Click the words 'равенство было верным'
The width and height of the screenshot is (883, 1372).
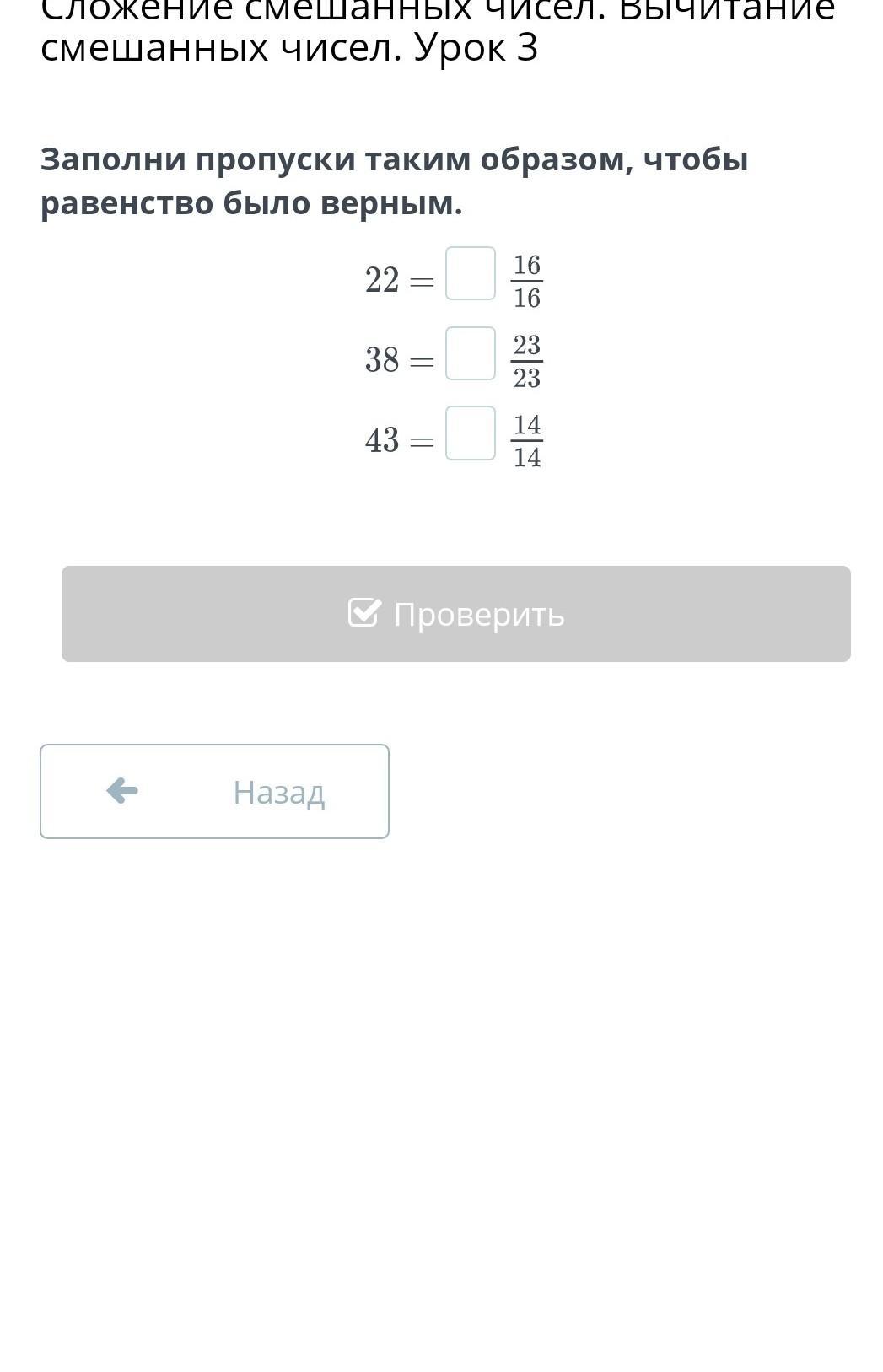251,203
